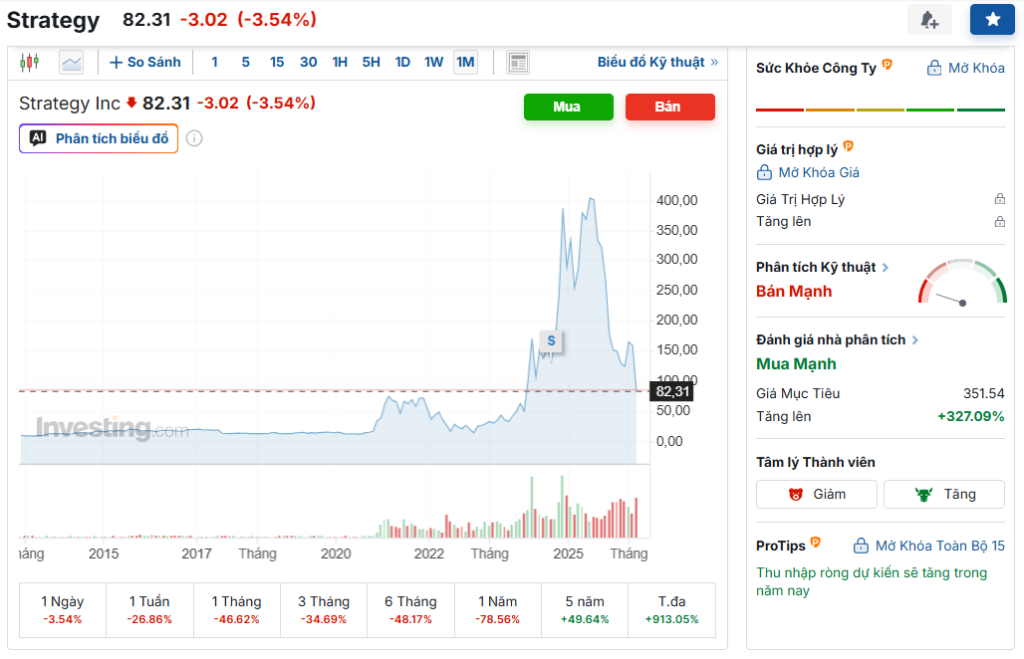Click the company health color bar

coord(880,110)
